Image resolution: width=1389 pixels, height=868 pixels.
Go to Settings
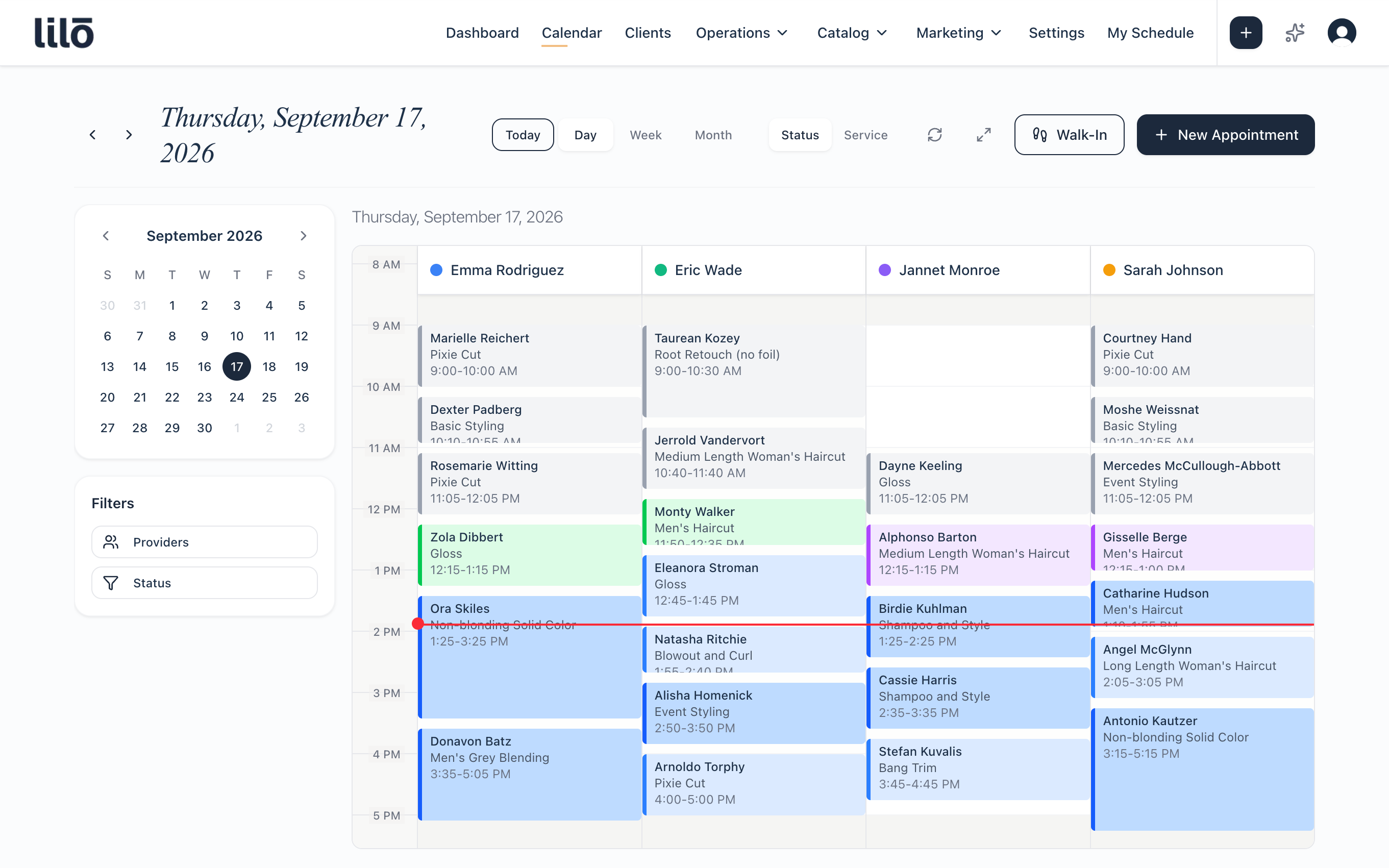click(1056, 33)
